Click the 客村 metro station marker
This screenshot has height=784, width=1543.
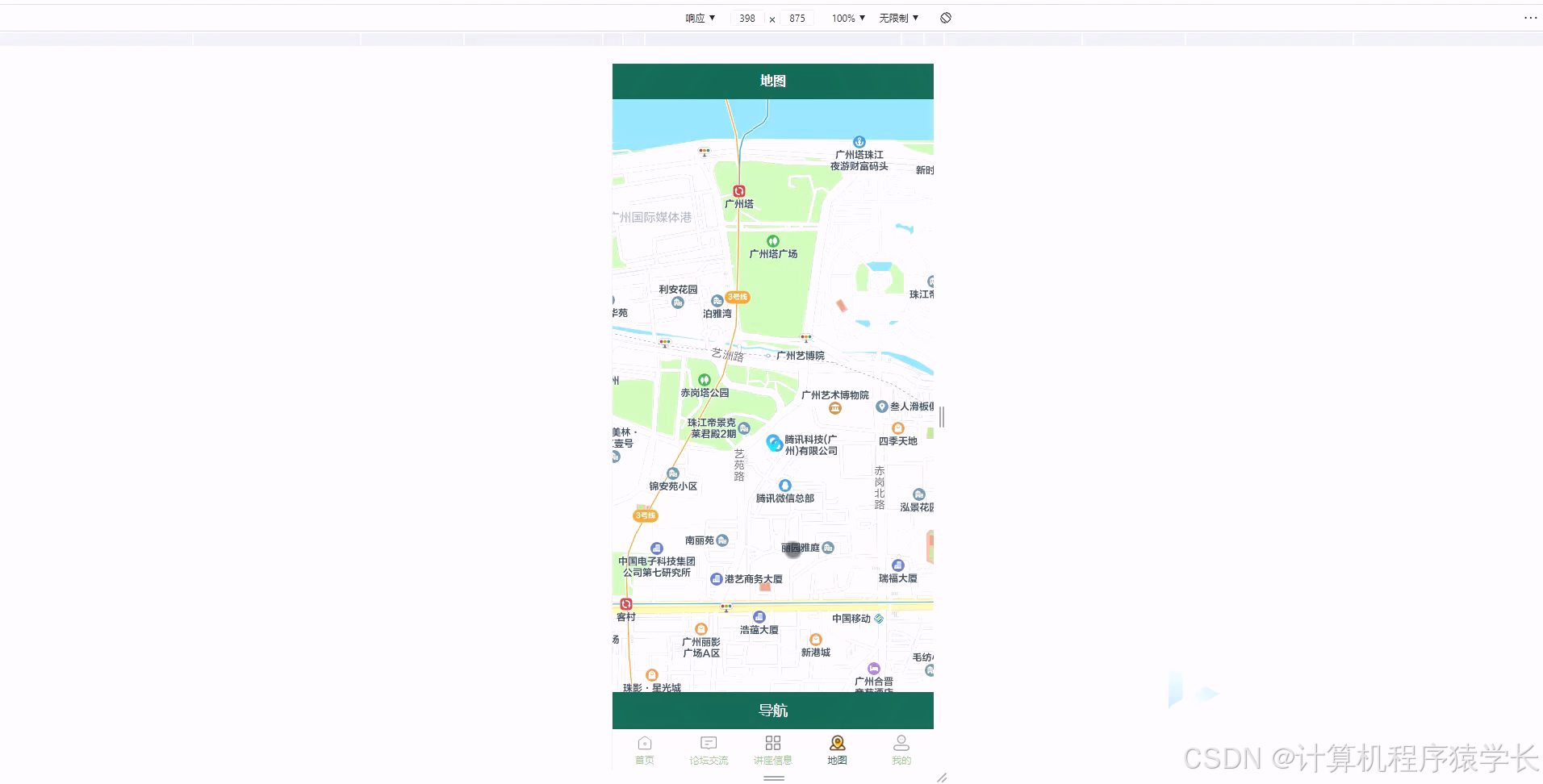[626, 603]
